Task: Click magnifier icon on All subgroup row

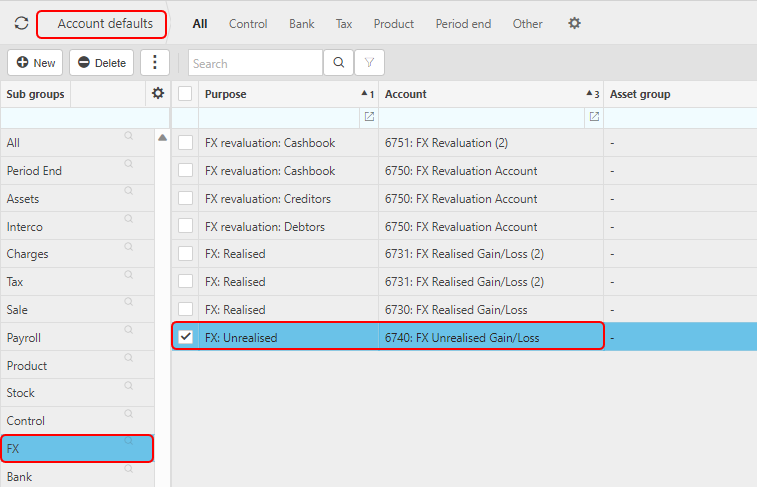Action: [128, 136]
